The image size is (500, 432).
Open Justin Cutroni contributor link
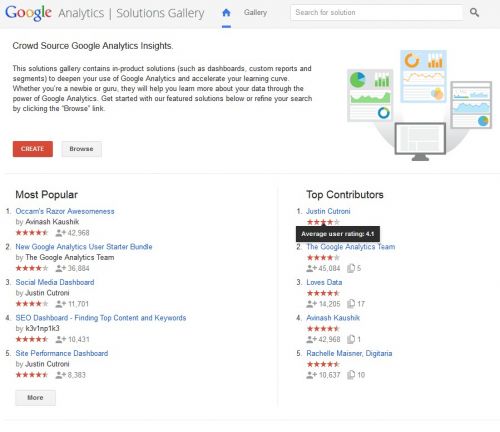[328, 211]
